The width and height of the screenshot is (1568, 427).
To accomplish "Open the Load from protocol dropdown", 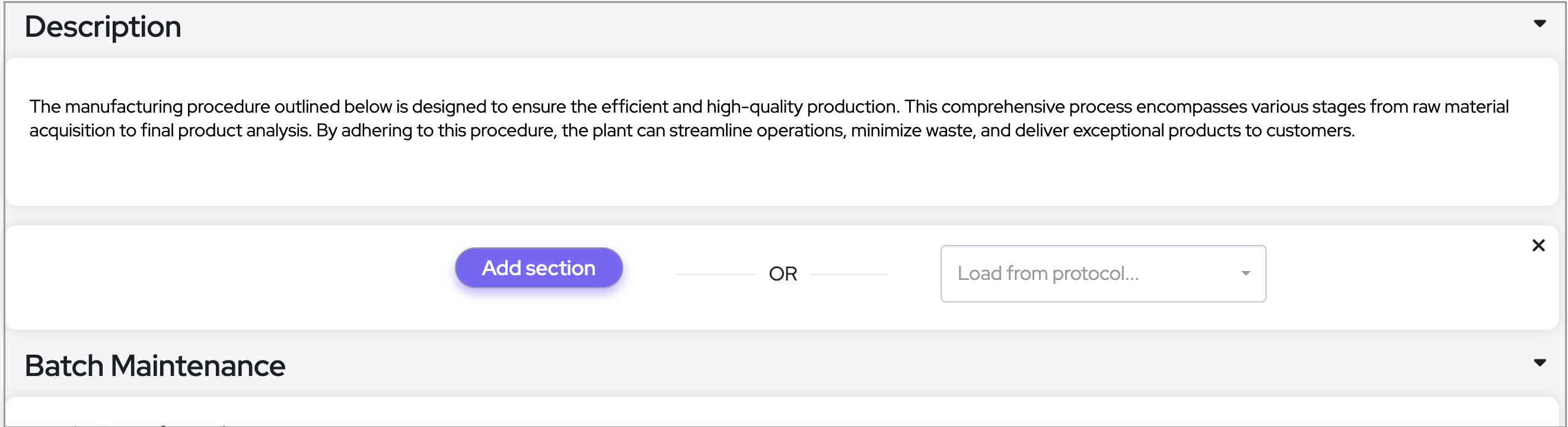I will pyautogui.click(x=1102, y=273).
